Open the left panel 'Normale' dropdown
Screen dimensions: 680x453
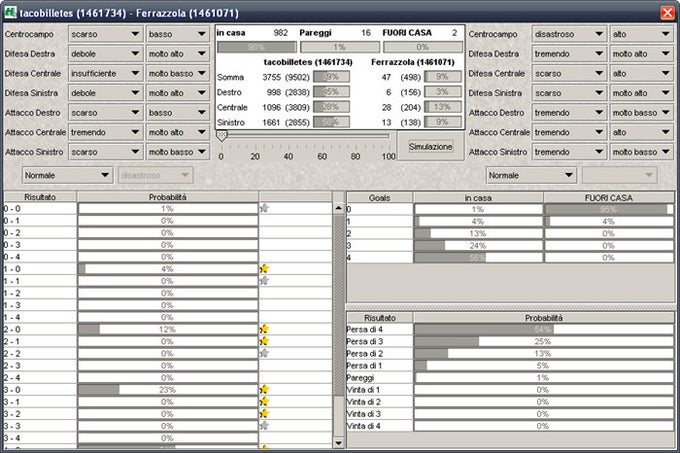pos(67,175)
